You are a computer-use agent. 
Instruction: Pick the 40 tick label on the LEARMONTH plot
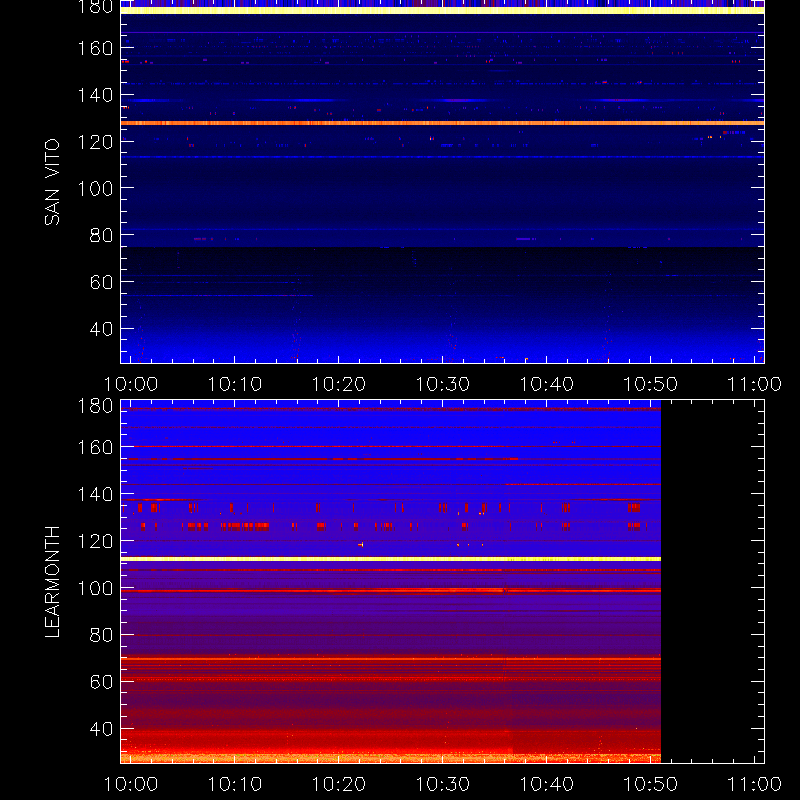101,729
